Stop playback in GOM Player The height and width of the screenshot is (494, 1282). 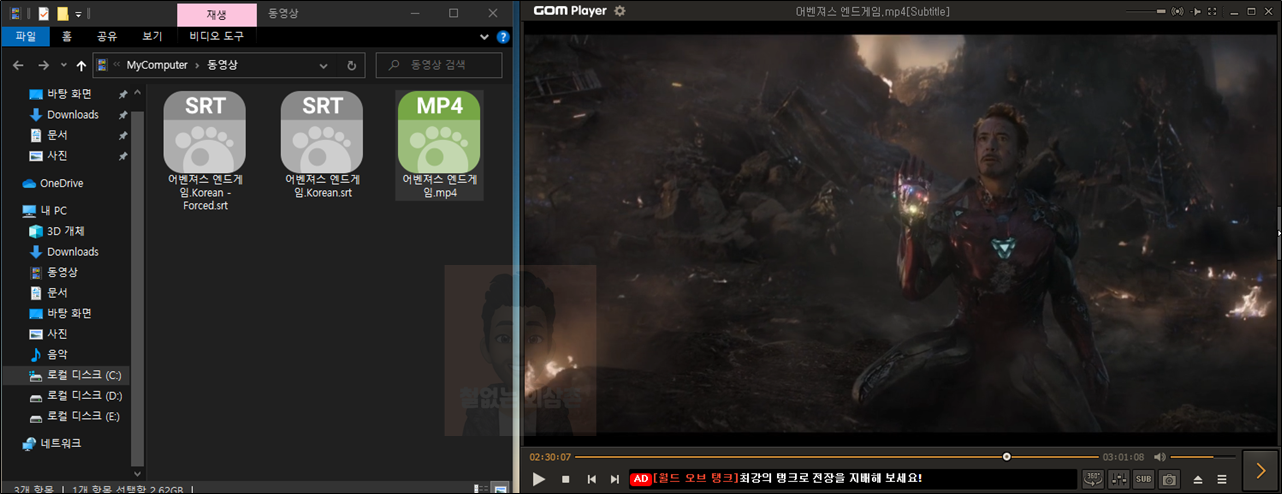[565, 479]
